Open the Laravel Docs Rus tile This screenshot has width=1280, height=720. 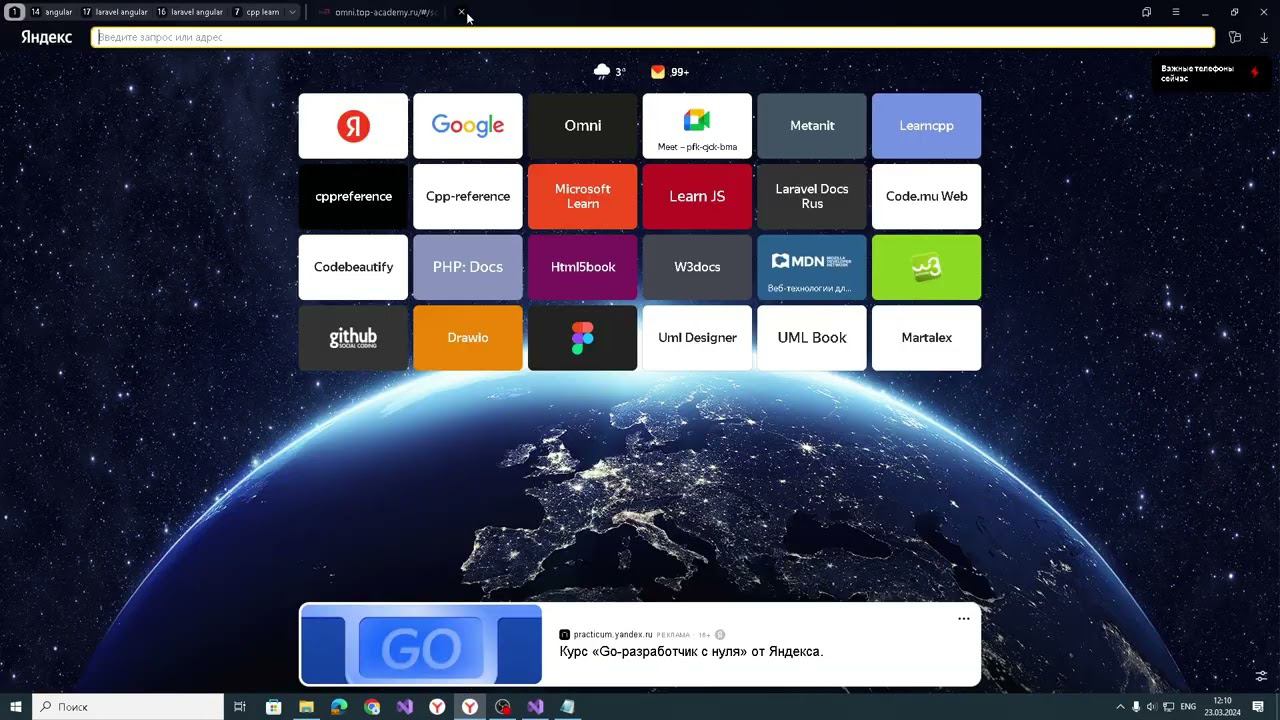pos(812,197)
